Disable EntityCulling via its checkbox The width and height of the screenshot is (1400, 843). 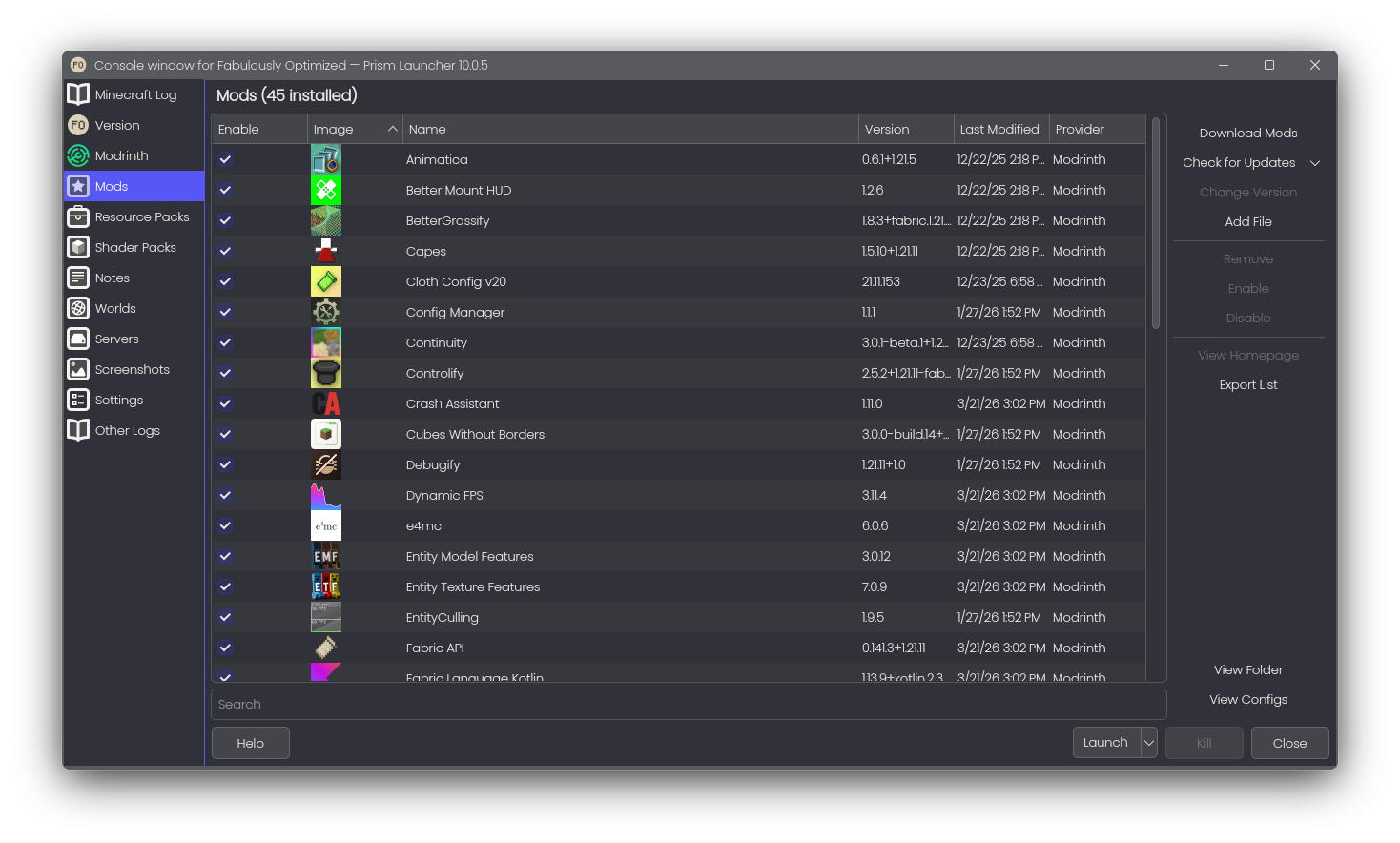click(x=225, y=617)
